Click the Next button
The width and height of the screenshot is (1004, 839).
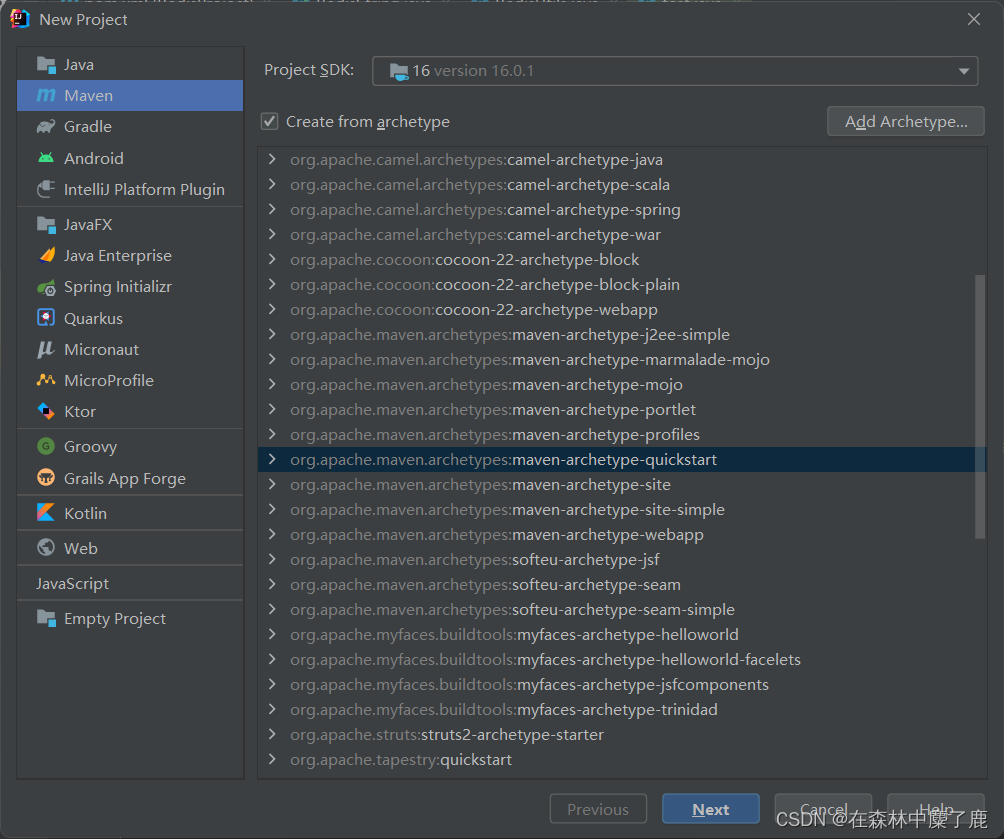pos(711,809)
